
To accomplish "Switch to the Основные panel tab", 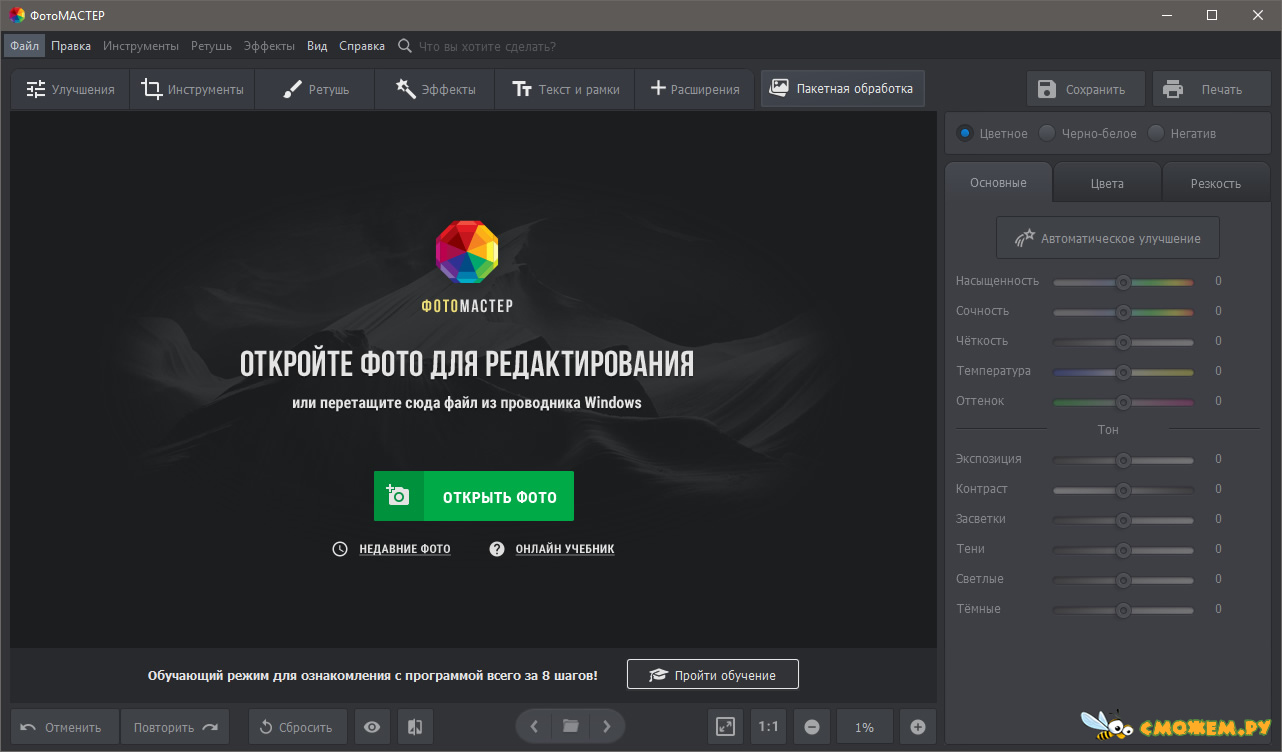I will click(998, 183).
